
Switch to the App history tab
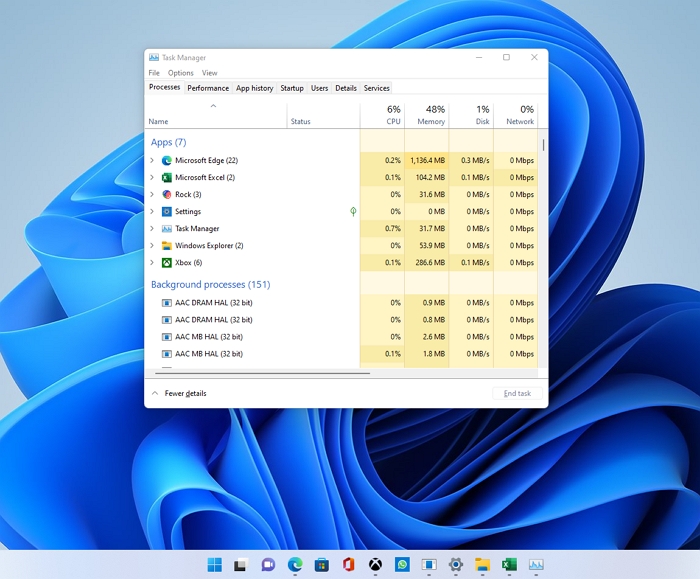[254, 88]
